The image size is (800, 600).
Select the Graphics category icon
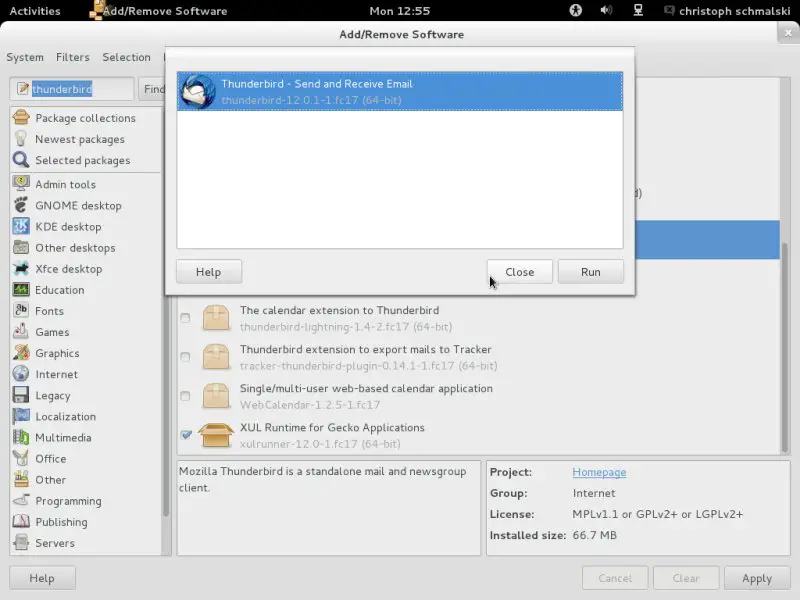(x=21, y=353)
